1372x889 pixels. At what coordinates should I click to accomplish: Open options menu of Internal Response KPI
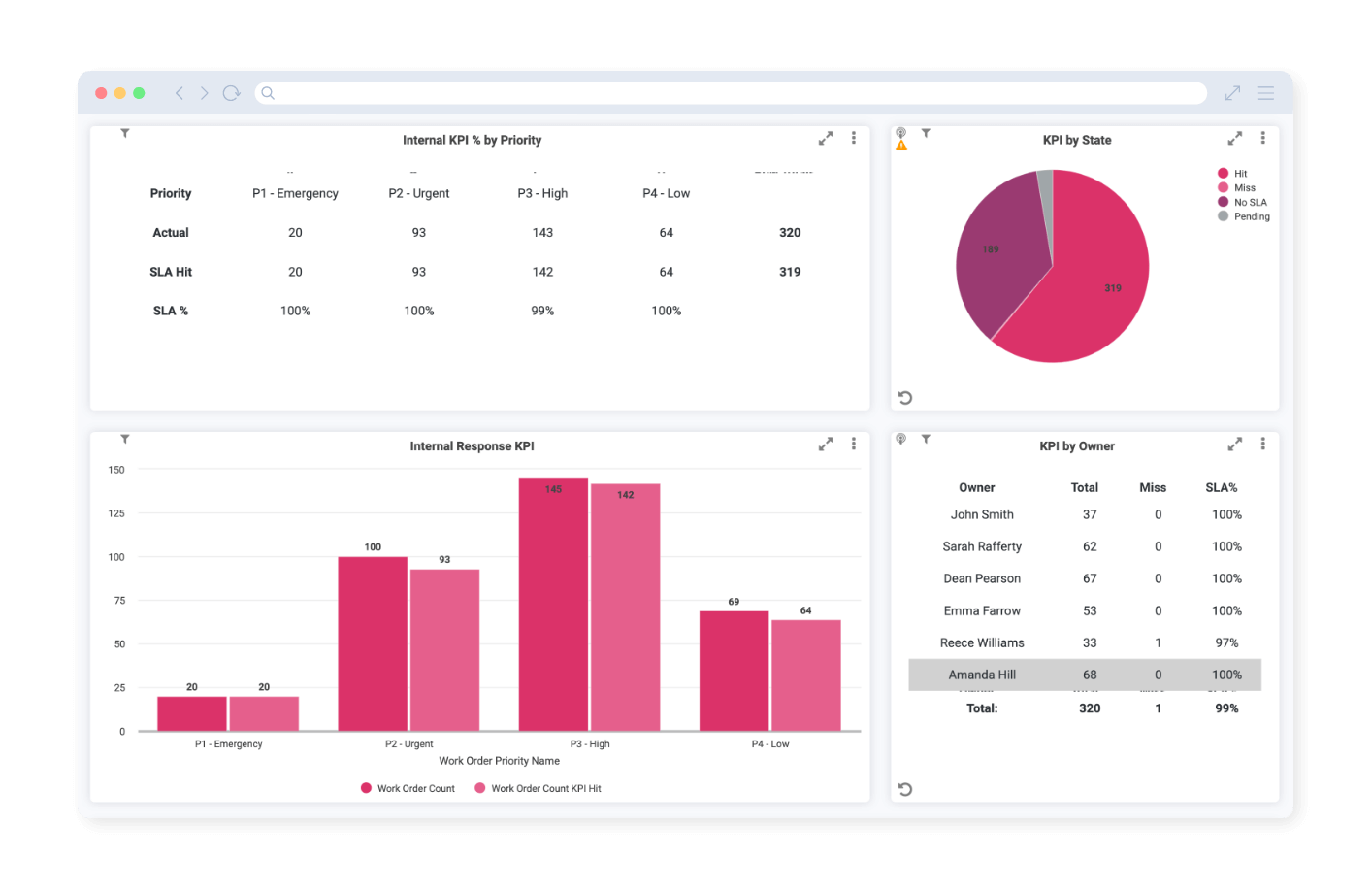coord(854,444)
